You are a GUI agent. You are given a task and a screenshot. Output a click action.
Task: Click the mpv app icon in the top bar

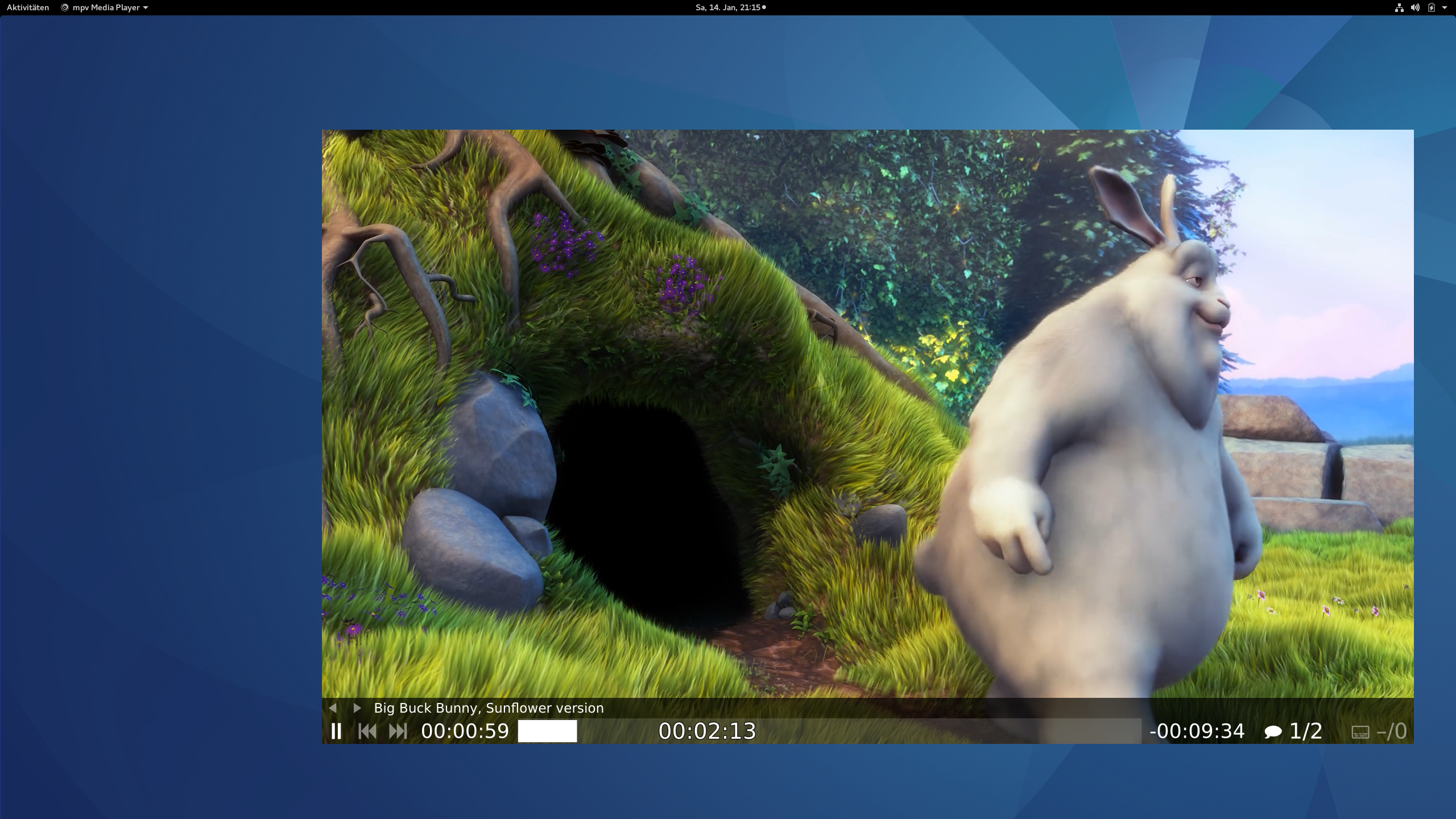[64, 7]
